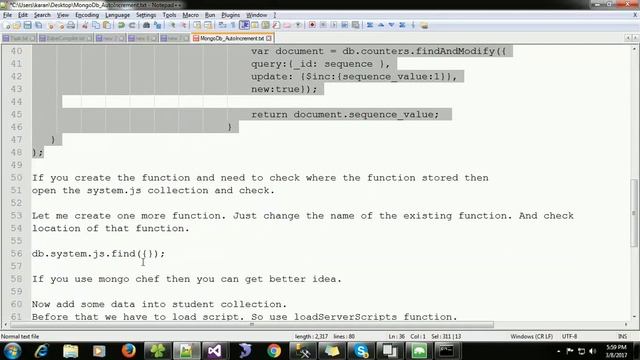Open the Windows Start button
The width and height of the screenshot is (640, 360).
point(13,351)
